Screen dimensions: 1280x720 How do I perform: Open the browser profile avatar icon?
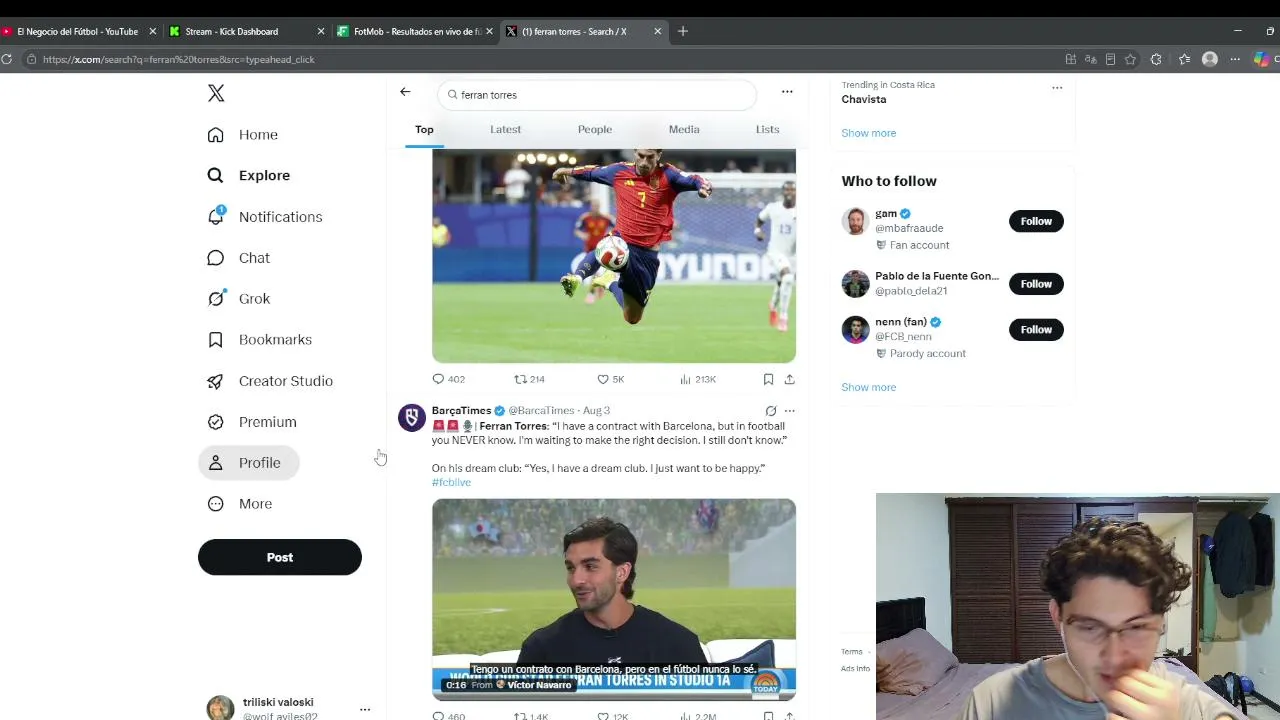tap(1210, 59)
